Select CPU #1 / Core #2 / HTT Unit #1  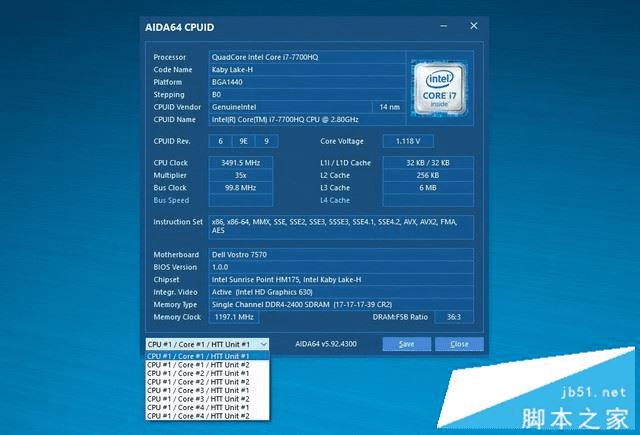[x=207, y=373]
